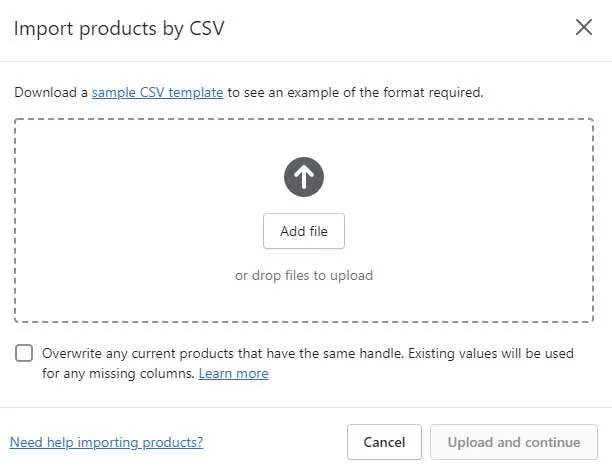Enable overwriting products with same handle
Viewport: 612px width, 471px height.
click(x=24, y=353)
